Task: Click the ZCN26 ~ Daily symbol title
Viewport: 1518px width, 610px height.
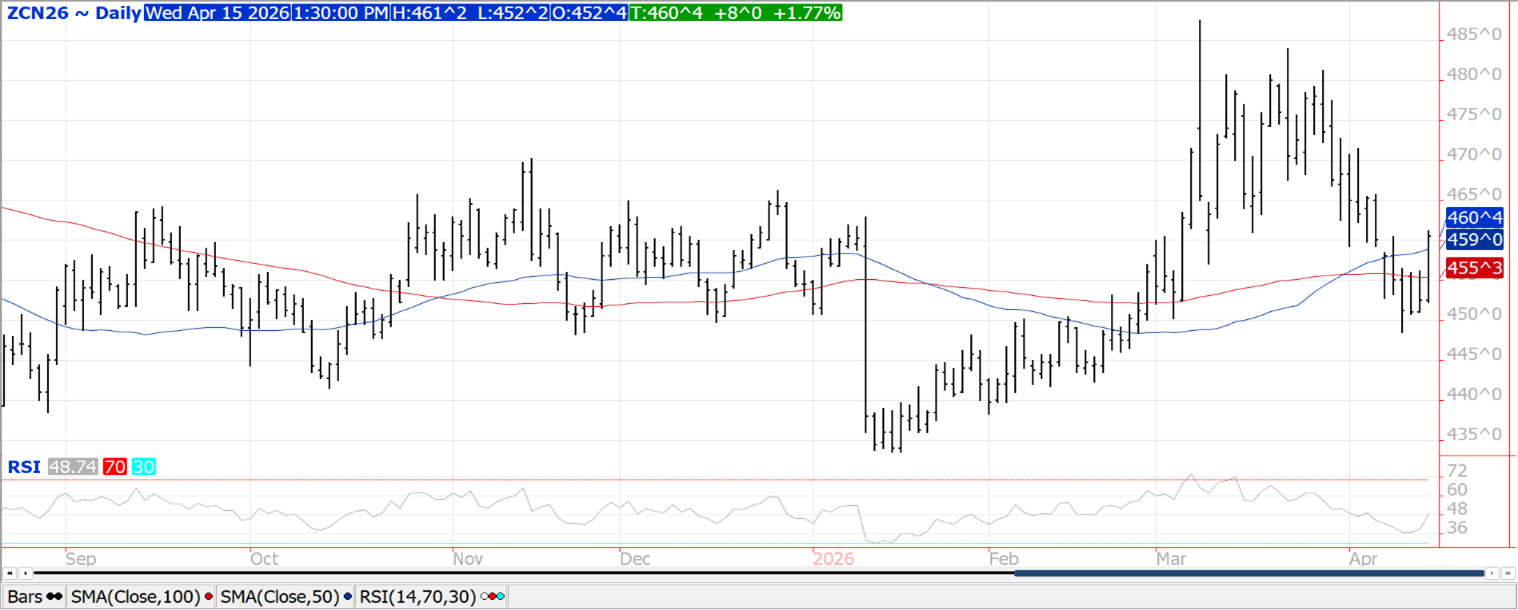Action: 72,13
